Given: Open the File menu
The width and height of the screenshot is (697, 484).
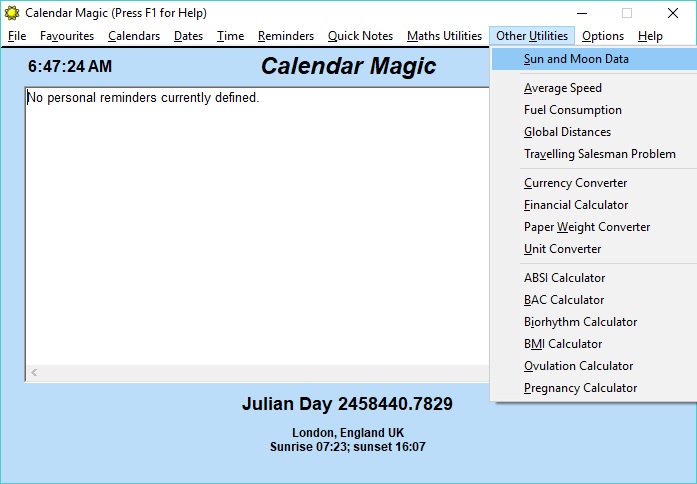Looking at the screenshot, I should click(x=17, y=36).
